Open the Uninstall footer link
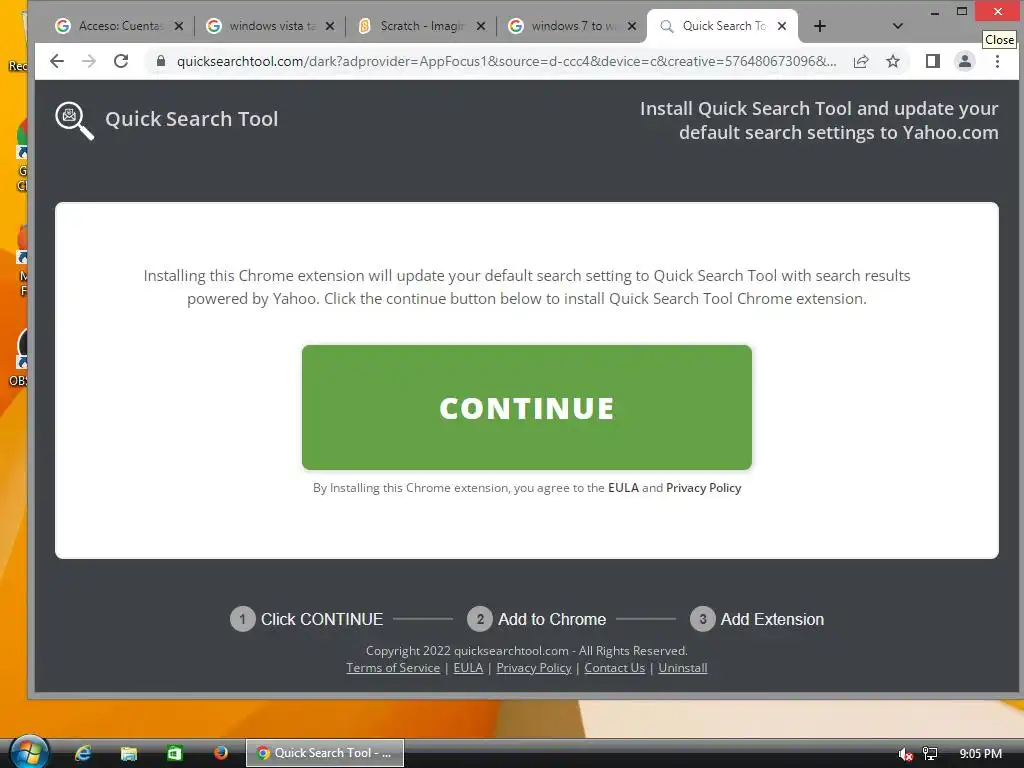Screen dimensions: 1024x768 click(682, 667)
